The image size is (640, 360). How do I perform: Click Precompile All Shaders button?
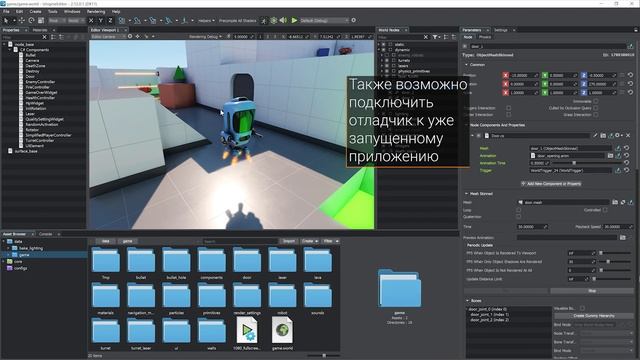238,20
